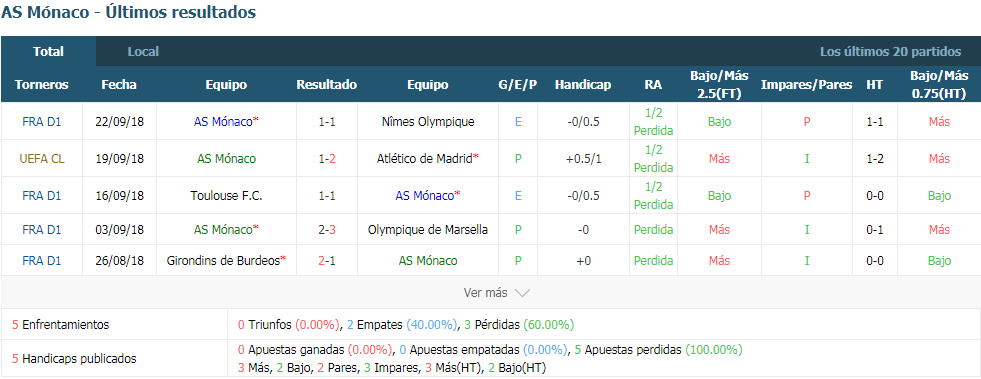
Task: Expand the Ver más chevron
Action: pos(522,293)
